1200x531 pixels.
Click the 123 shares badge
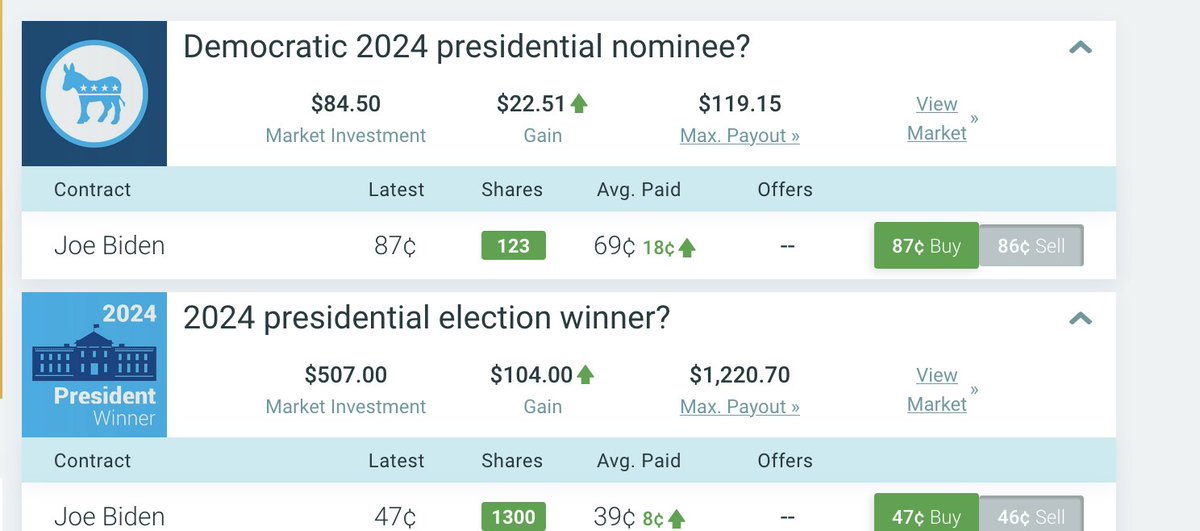click(x=513, y=246)
